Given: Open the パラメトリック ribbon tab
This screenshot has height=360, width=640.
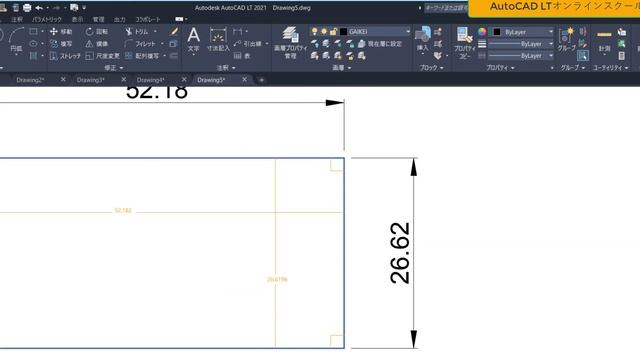Looking at the screenshot, I should click(47, 19).
